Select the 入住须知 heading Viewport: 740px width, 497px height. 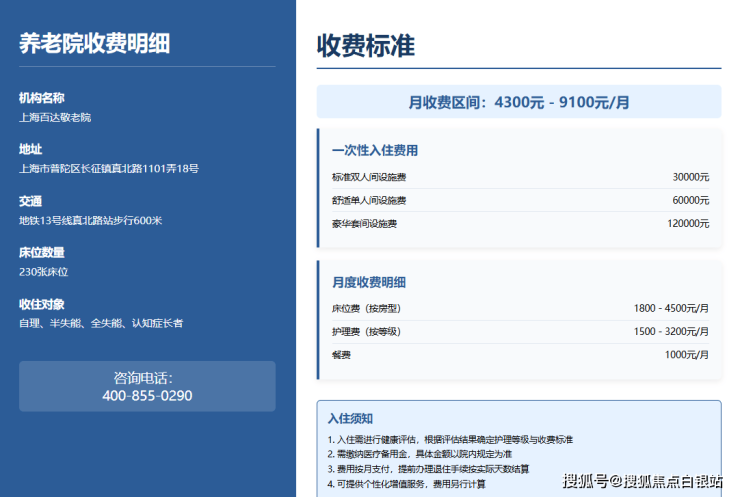click(x=350, y=419)
